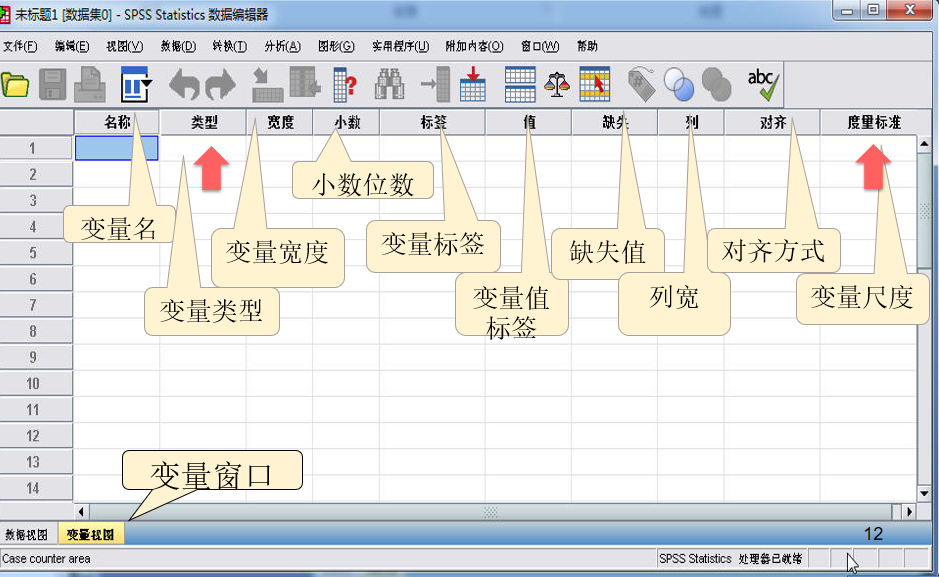
Task: Open the Dialog Recall toolbar button
Action: 136,84
